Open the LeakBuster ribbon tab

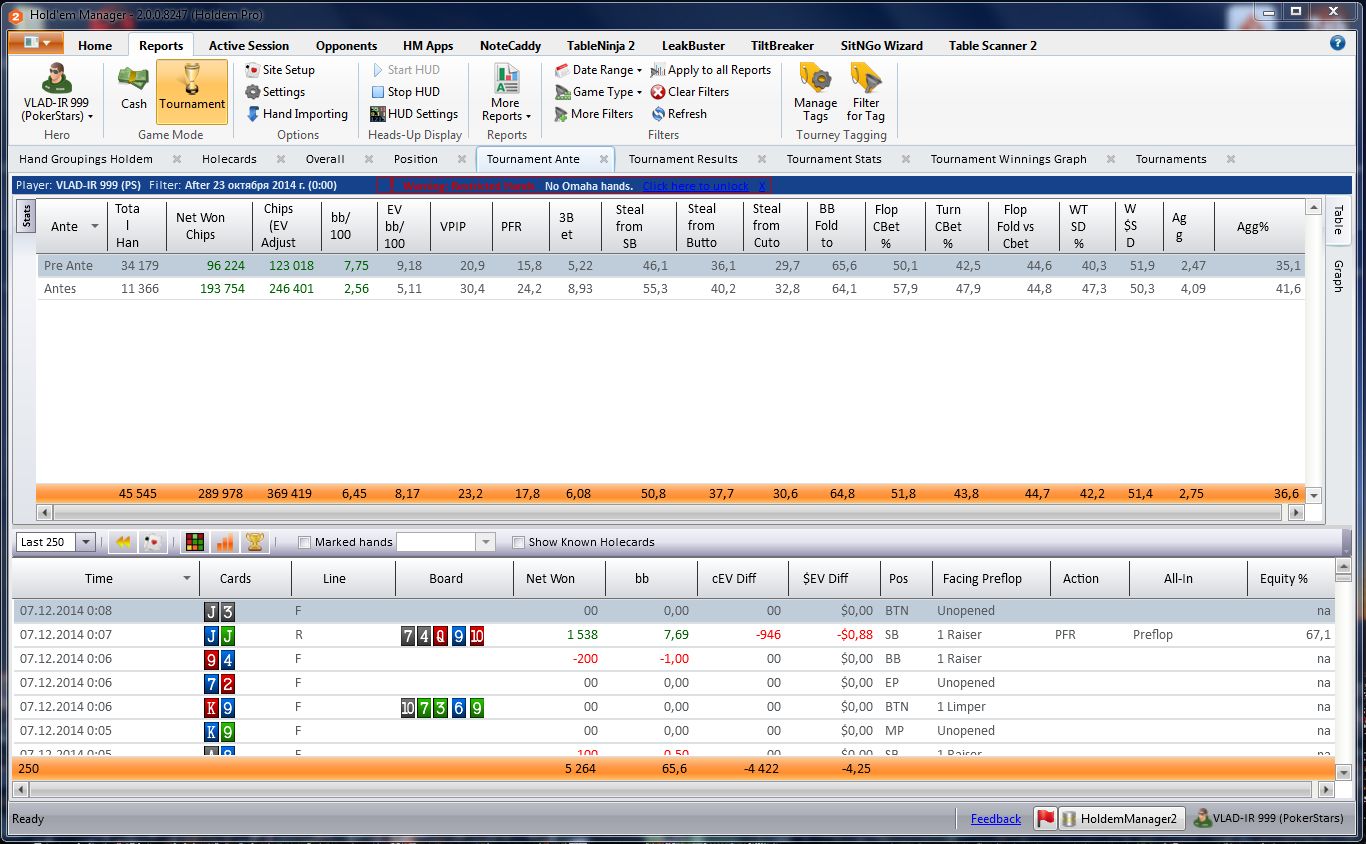click(693, 46)
